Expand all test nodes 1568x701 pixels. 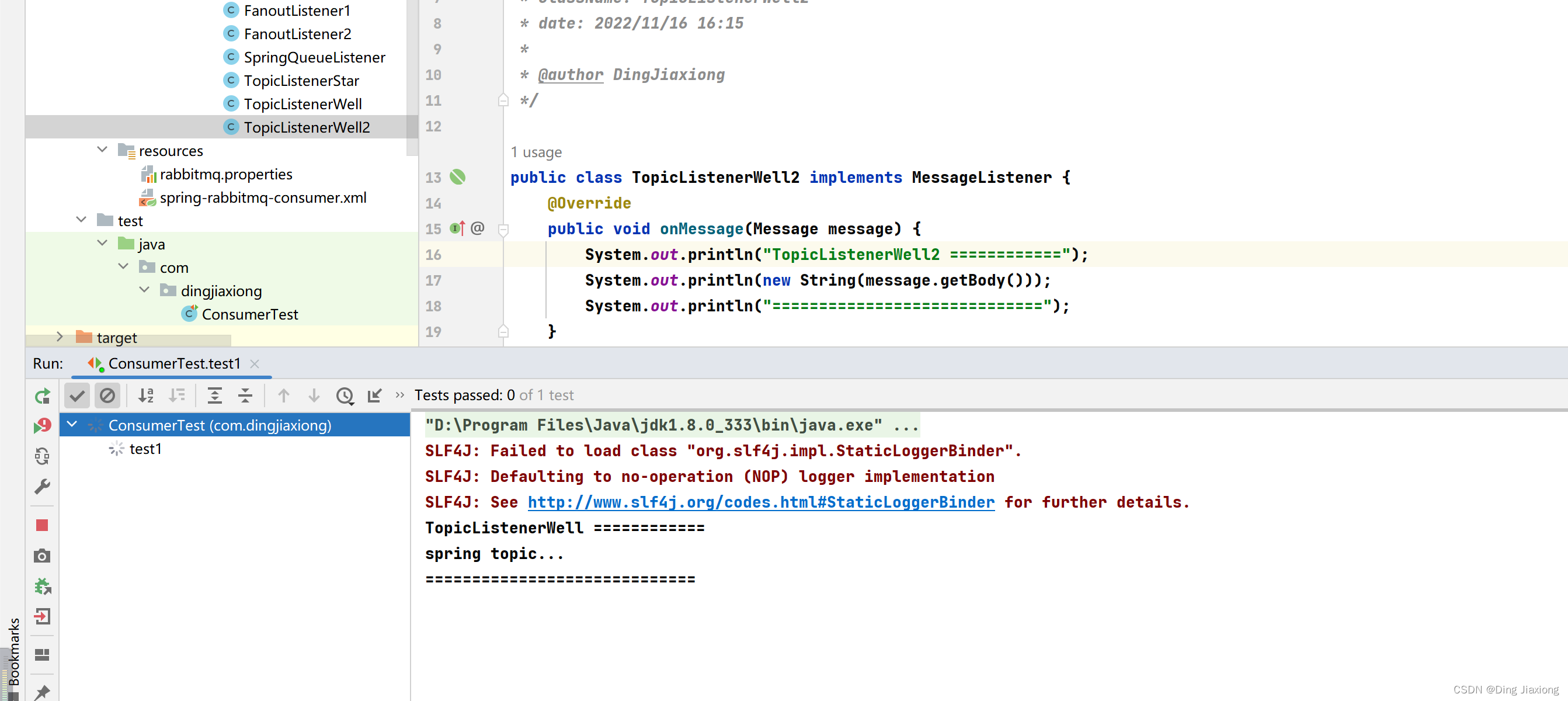click(x=215, y=396)
